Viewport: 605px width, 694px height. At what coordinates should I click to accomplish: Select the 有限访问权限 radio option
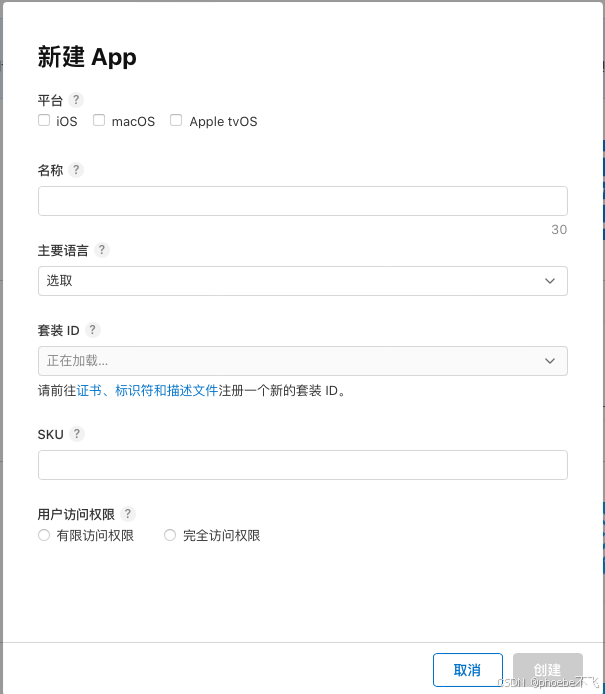coord(44,535)
